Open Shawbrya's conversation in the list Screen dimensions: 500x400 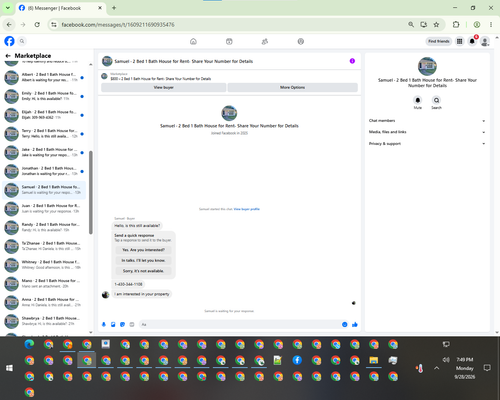(x=44, y=321)
